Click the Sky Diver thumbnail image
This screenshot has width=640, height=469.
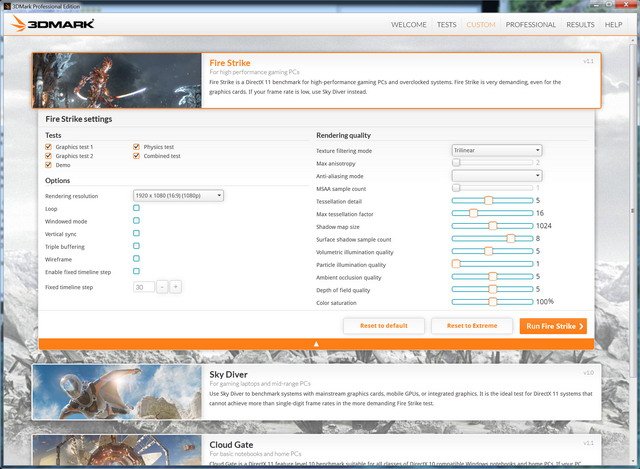tap(117, 392)
